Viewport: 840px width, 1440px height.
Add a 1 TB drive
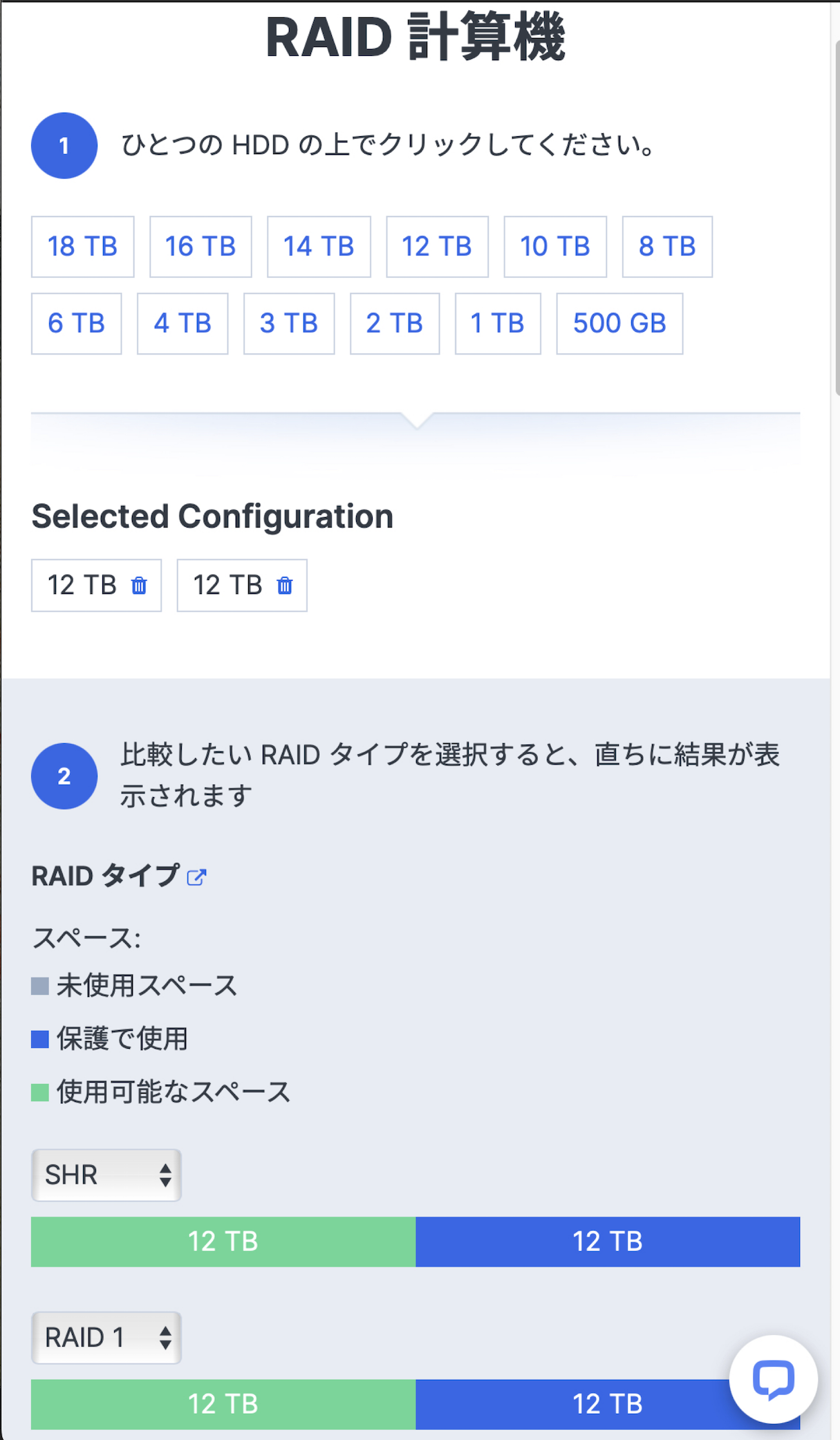pos(498,324)
